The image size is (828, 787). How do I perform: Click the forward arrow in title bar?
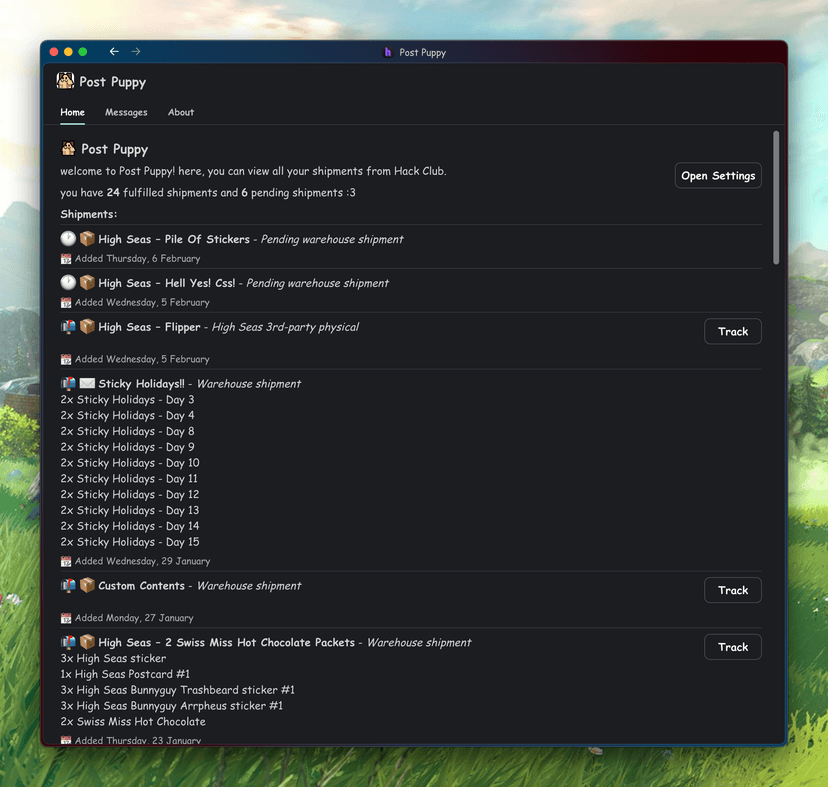point(136,52)
